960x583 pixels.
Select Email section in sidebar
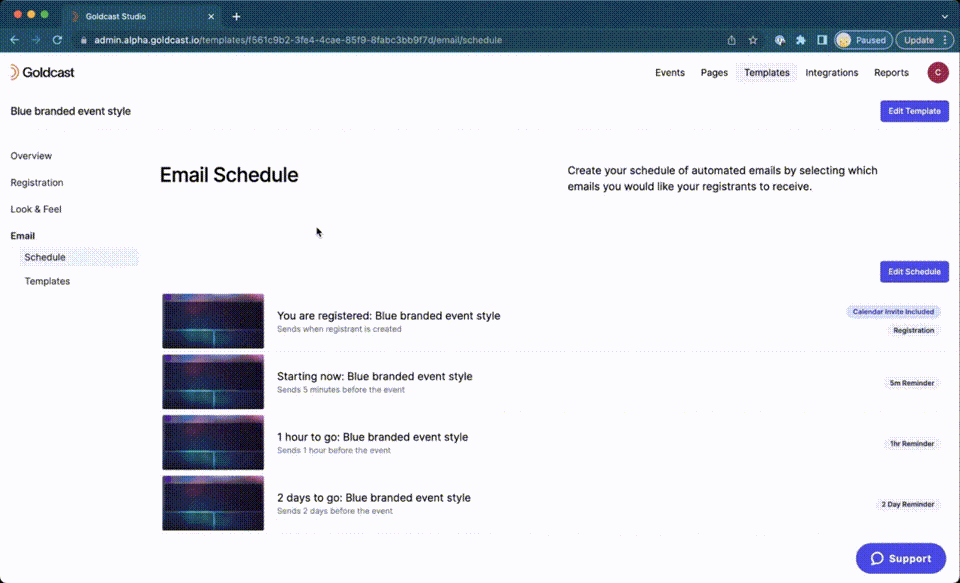[x=23, y=236]
